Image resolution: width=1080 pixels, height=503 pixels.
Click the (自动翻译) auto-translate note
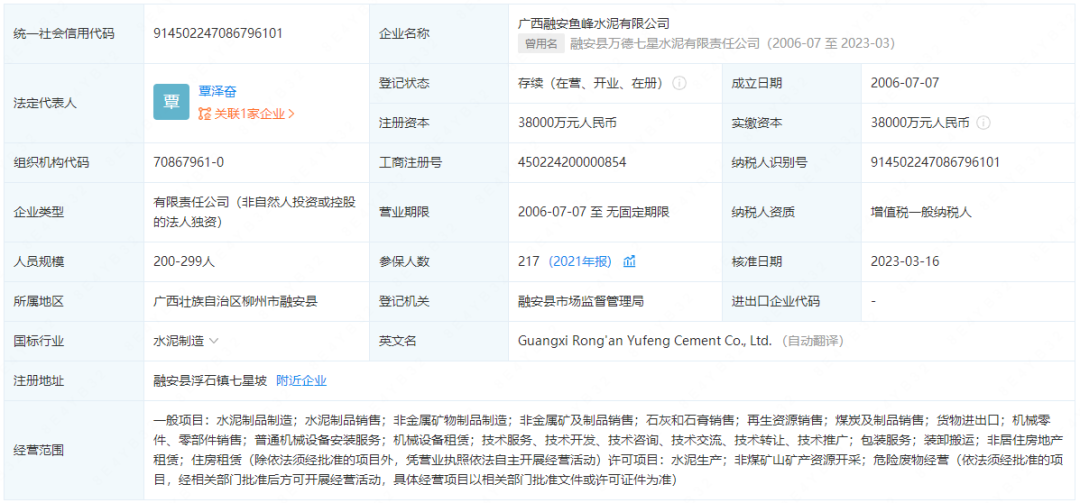pyautogui.click(x=813, y=340)
